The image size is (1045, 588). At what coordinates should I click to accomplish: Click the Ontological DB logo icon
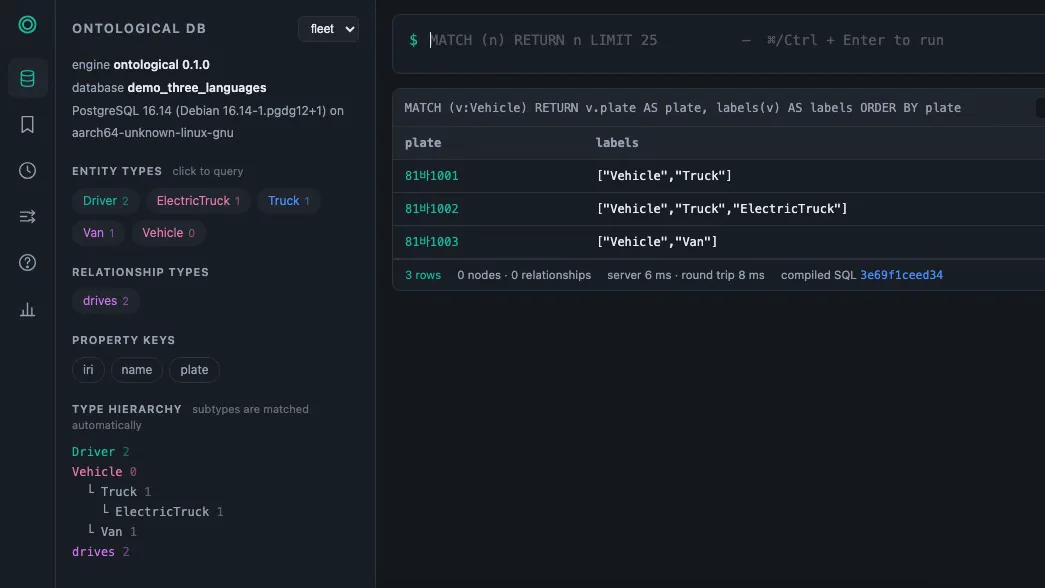click(27, 25)
